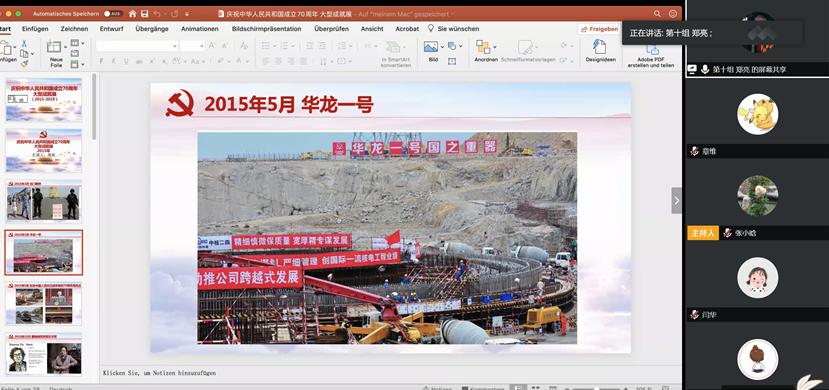Open the Neue Folie dropdown arrow

65,47
